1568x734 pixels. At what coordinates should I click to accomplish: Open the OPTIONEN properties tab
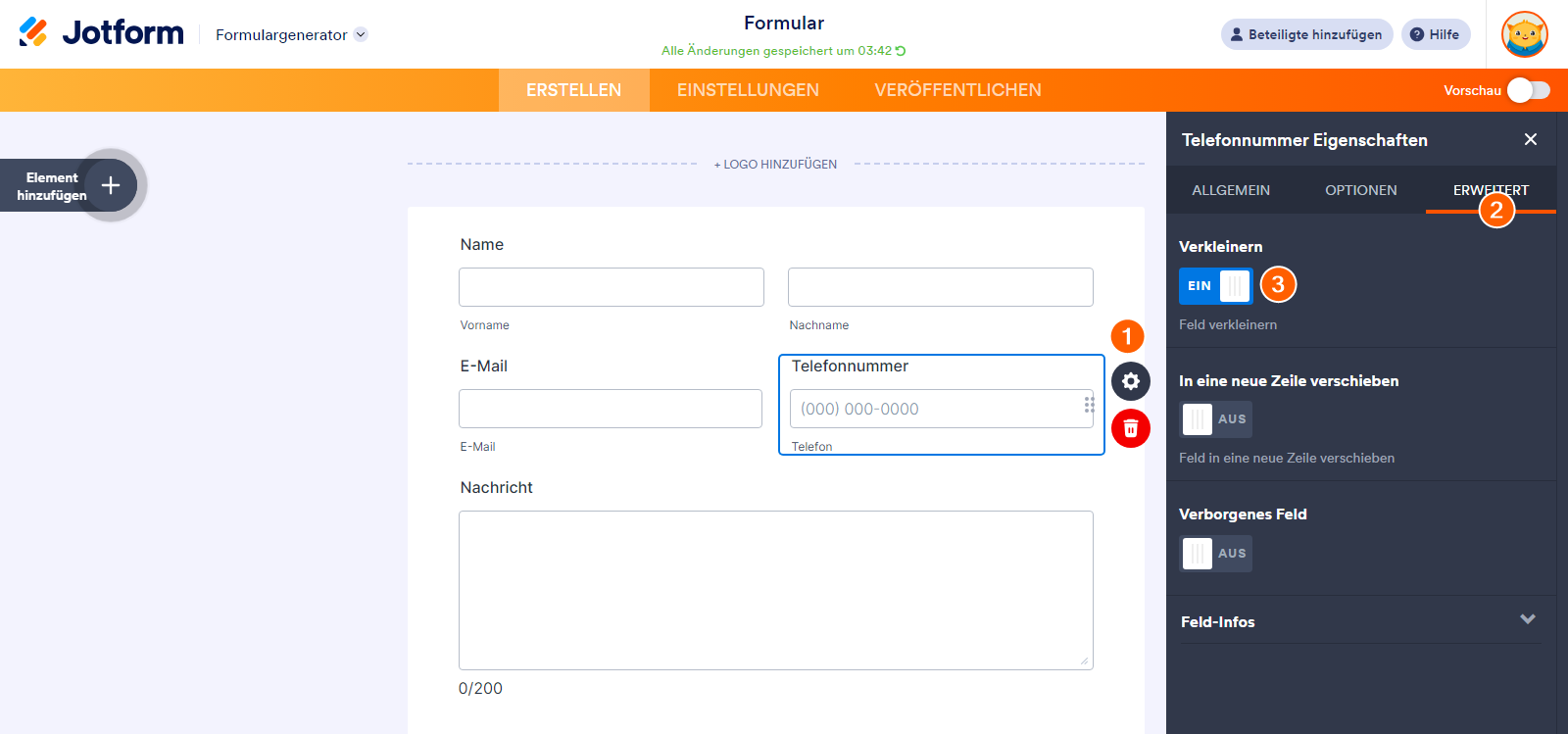click(1360, 190)
